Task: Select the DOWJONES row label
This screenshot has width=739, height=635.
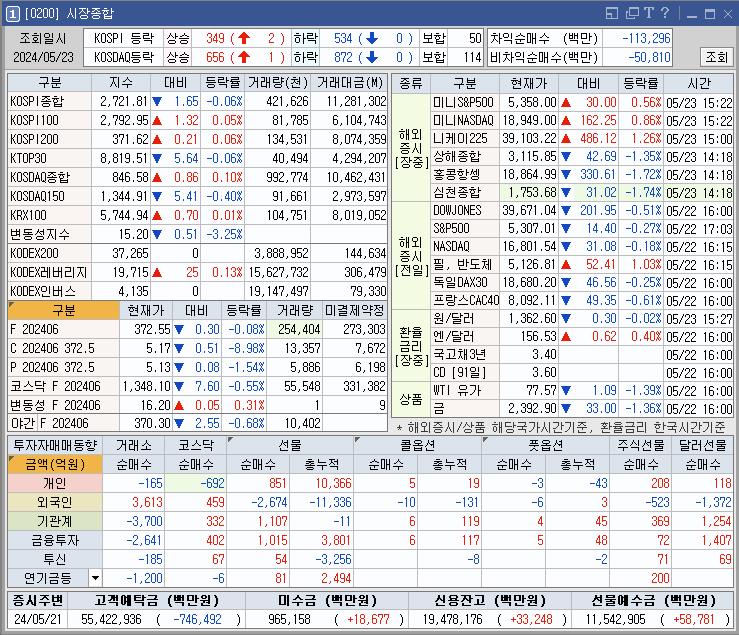Action: click(x=465, y=210)
